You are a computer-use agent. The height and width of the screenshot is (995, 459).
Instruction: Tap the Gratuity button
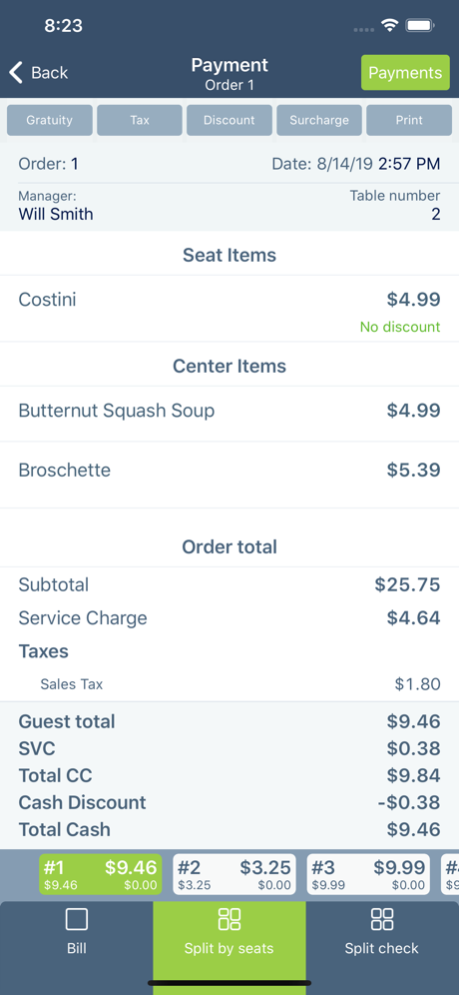click(50, 120)
